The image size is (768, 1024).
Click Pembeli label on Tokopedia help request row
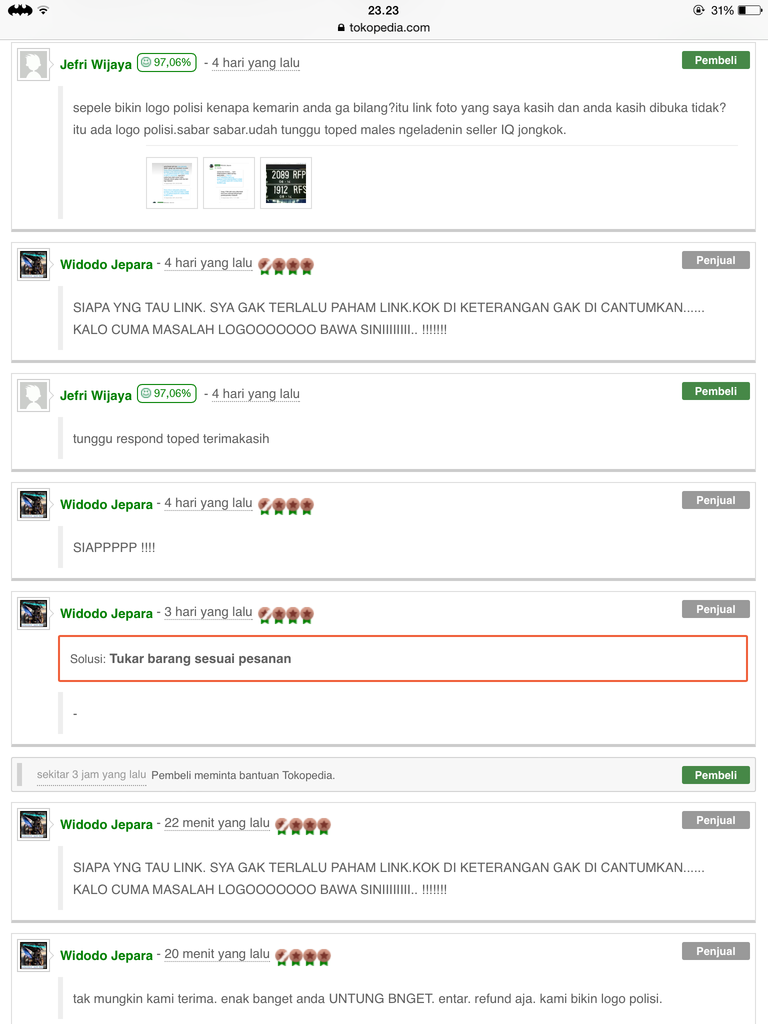point(716,775)
